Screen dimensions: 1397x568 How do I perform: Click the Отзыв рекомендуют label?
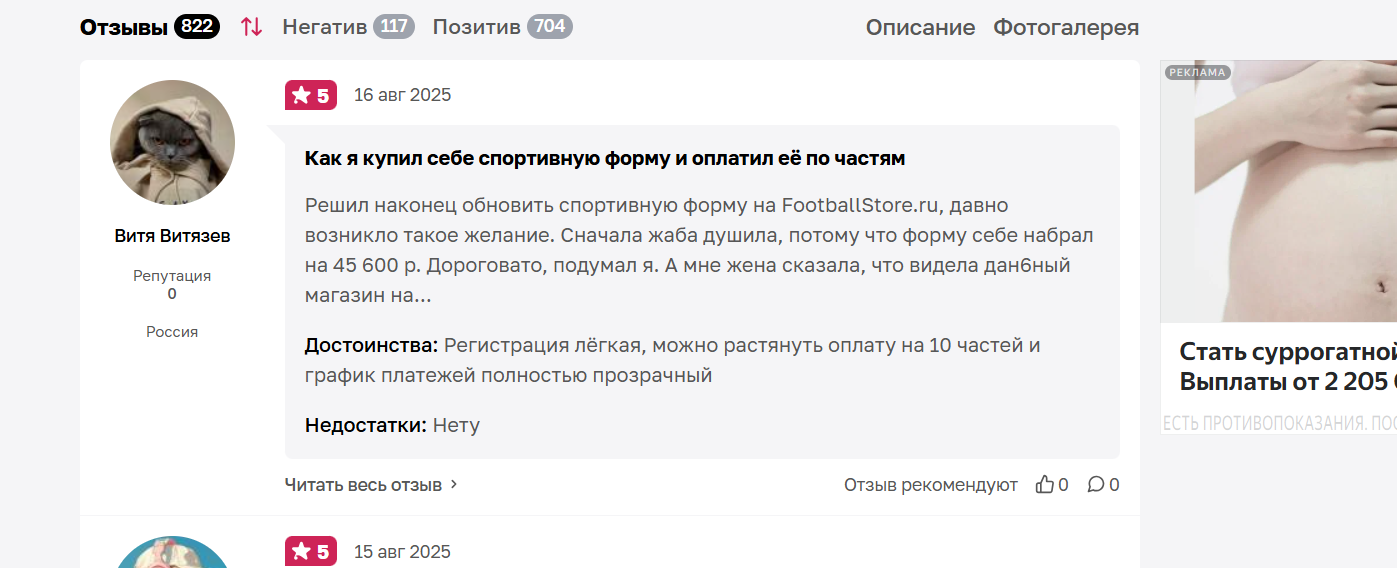click(931, 485)
